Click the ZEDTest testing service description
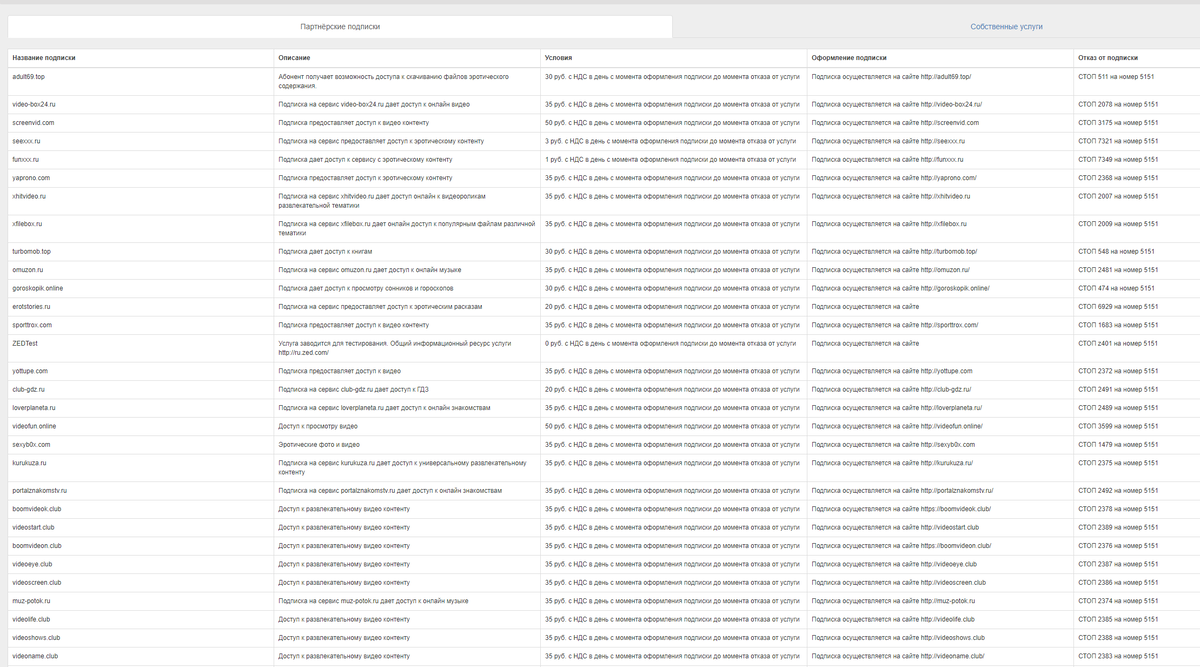The width and height of the screenshot is (1200, 667). [394, 348]
